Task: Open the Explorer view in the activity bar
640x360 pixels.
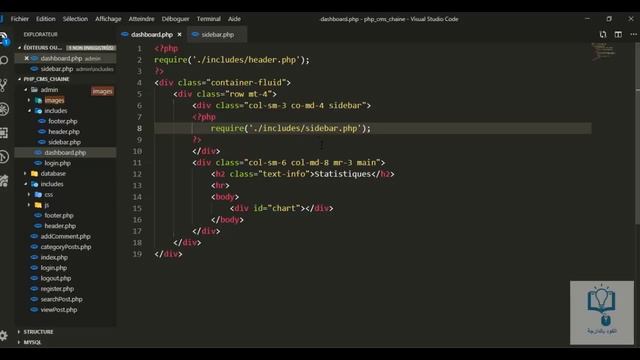Action: (x=4, y=39)
